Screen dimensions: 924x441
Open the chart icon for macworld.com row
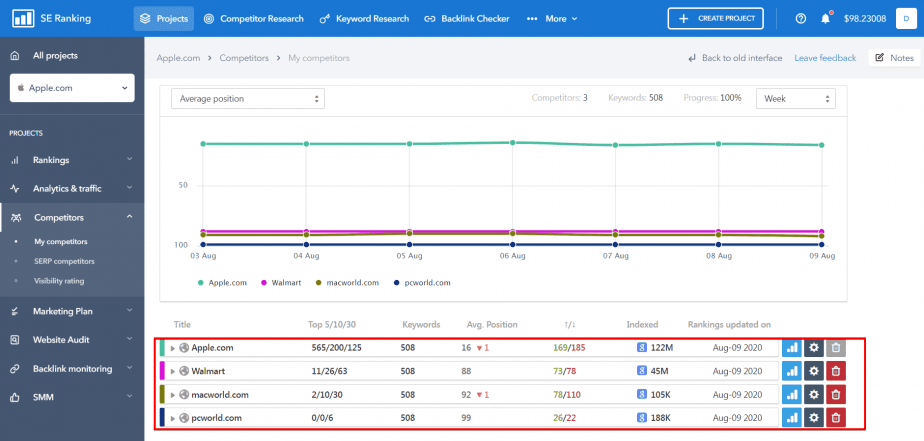(x=791, y=394)
